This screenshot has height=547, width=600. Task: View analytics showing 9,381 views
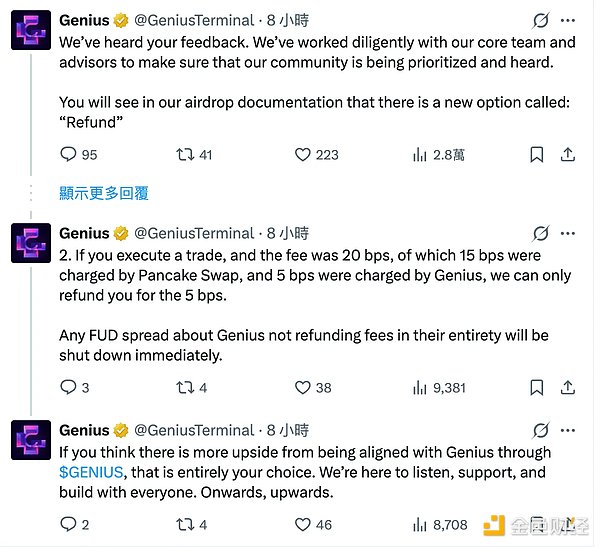click(x=420, y=387)
